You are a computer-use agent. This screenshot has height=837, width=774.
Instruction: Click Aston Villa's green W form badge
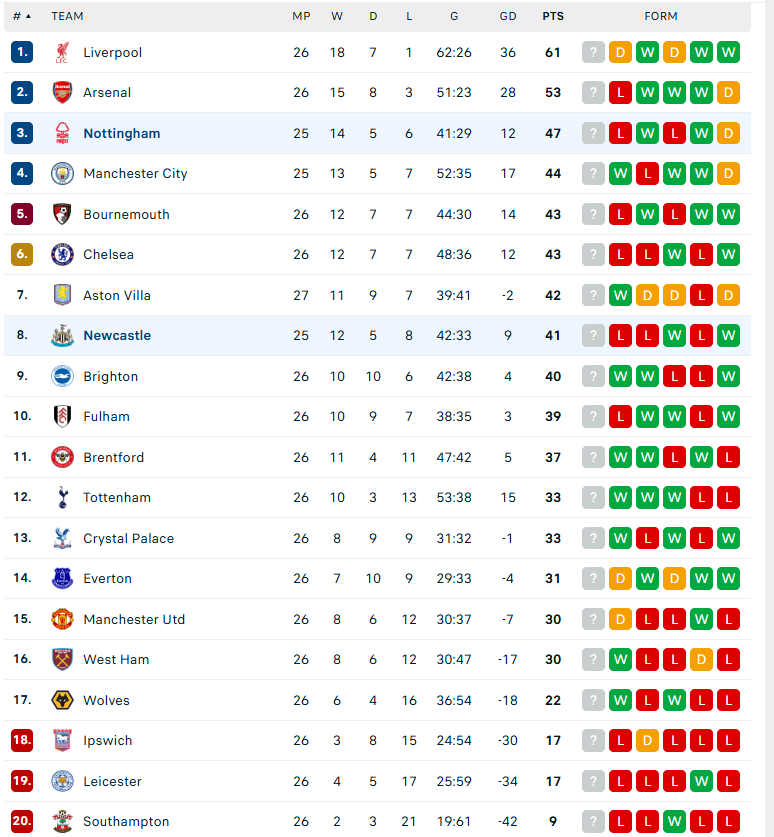(620, 295)
